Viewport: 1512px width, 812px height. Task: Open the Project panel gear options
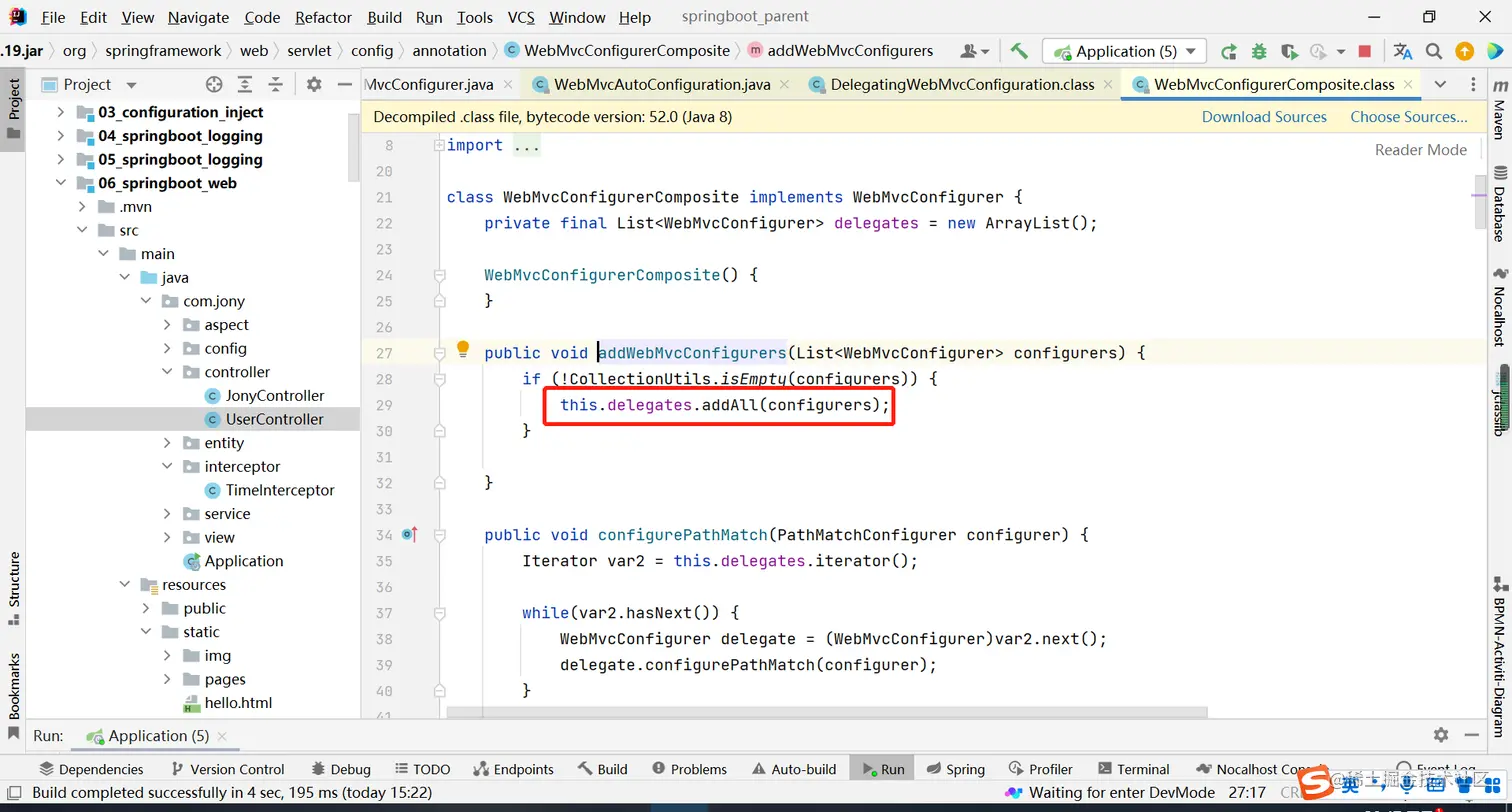[x=314, y=85]
